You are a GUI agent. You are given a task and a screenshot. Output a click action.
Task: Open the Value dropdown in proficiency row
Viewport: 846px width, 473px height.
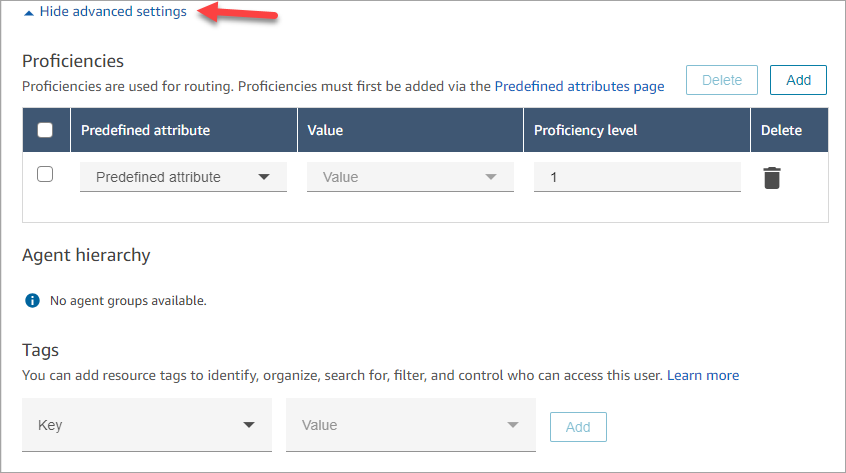click(x=410, y=177)
